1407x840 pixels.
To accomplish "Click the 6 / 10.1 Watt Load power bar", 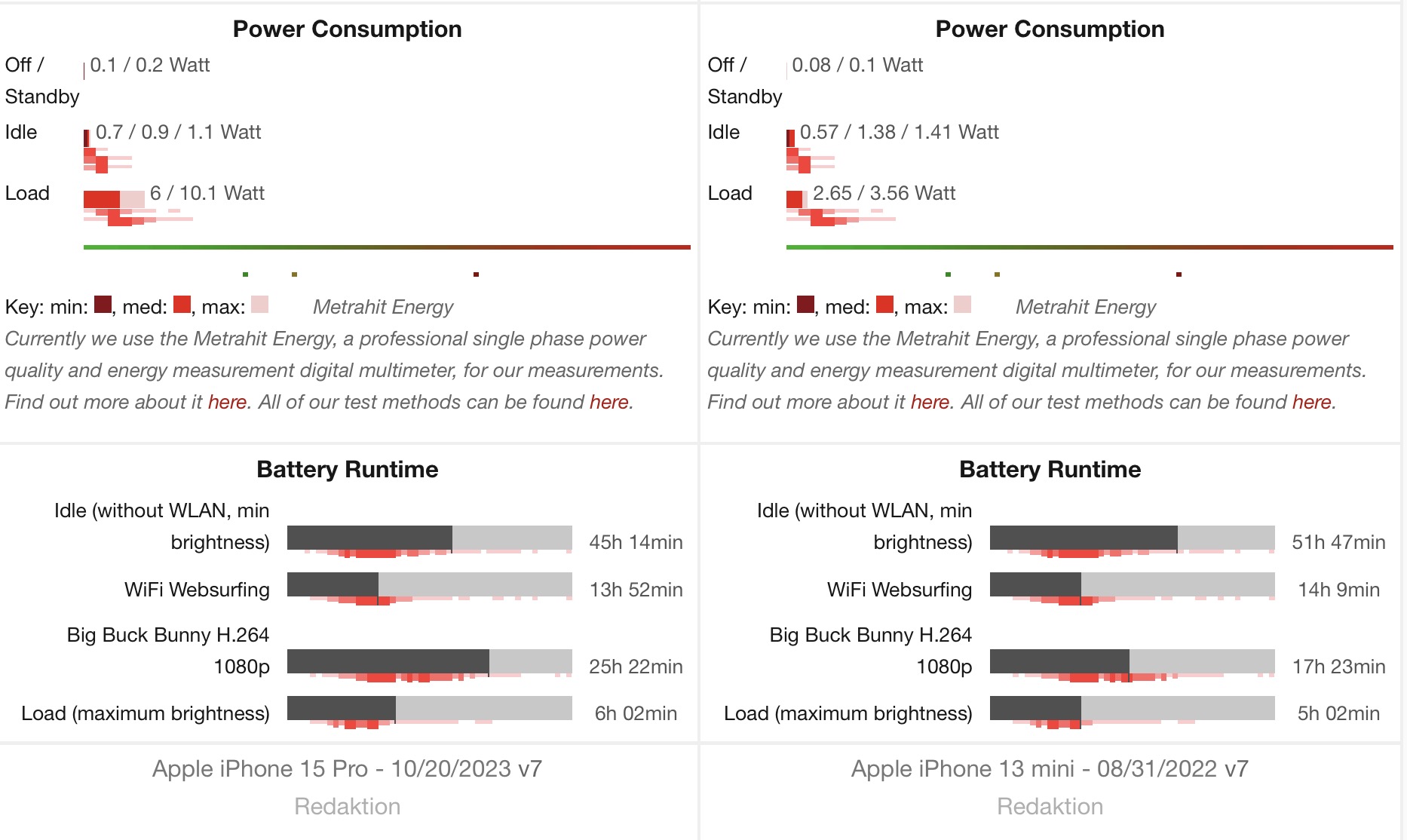I will coord(113,200).
